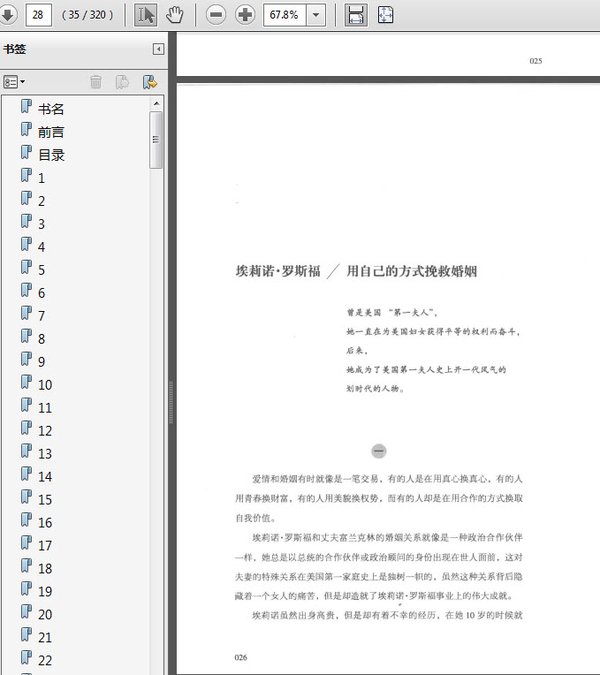
Task: Select the Hand pan tool
Action: (175, 15)
